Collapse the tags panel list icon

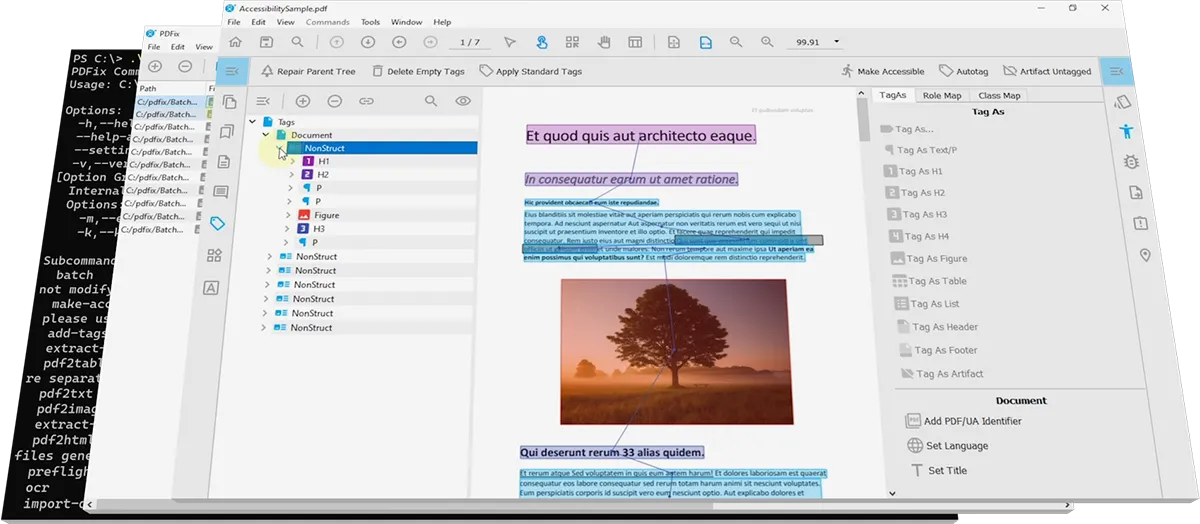coord(264,101)
